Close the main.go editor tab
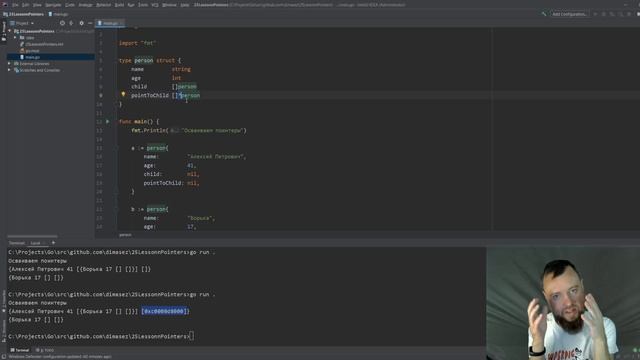 click(x=121, y=23)
